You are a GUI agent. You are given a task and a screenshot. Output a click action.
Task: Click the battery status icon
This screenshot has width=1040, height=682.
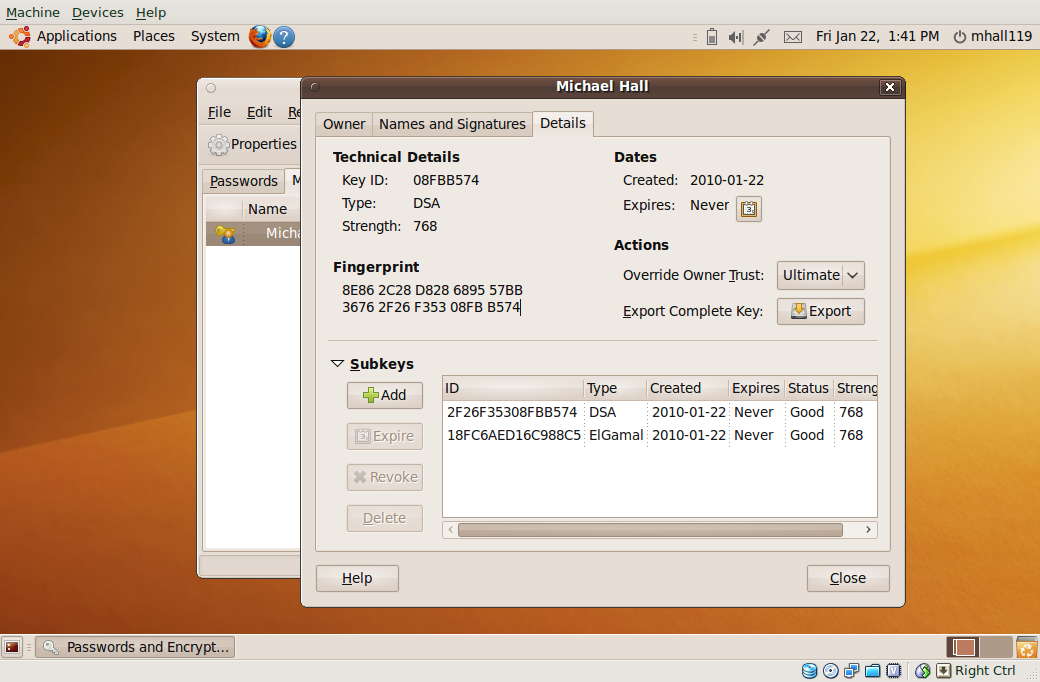711,37
